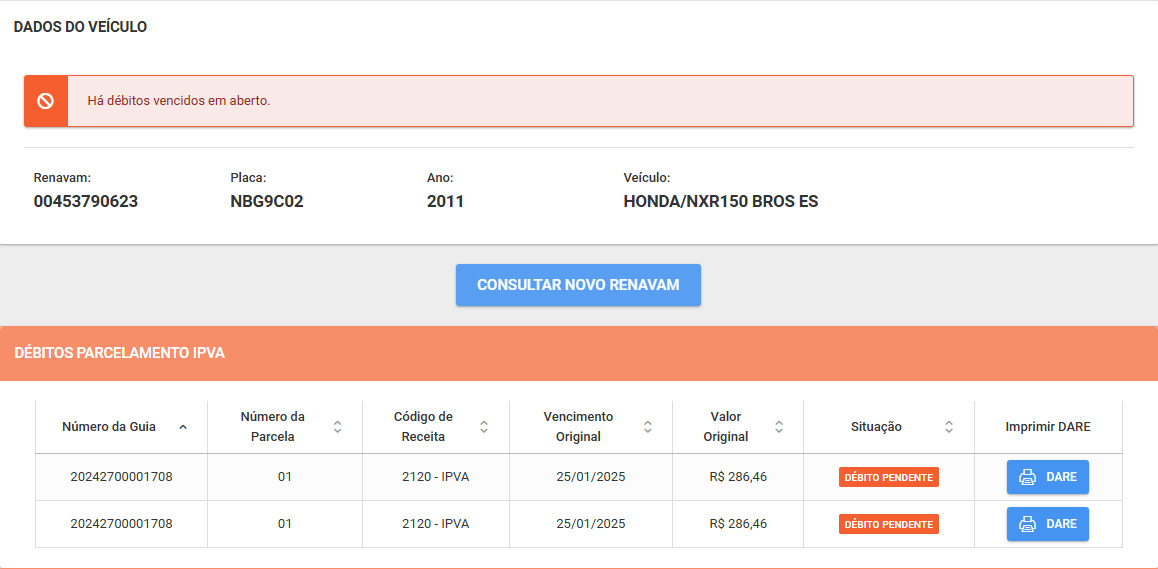Click sort arrows next to Código de Receita
The height and width of the screenshot is (569, 1158).
pos(484,427)
